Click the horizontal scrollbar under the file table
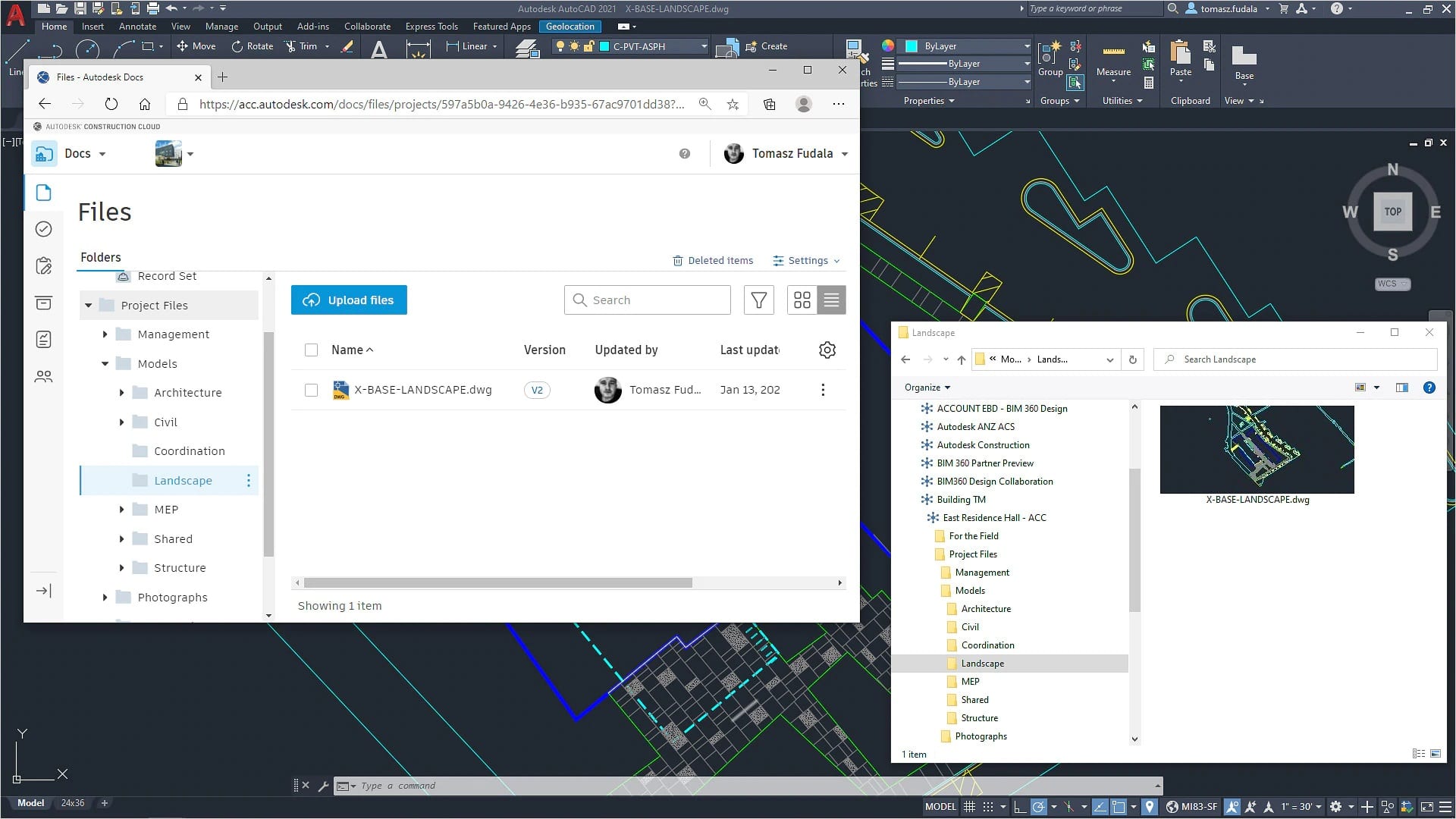1456x819 pixels. click(x=498, y=583)
